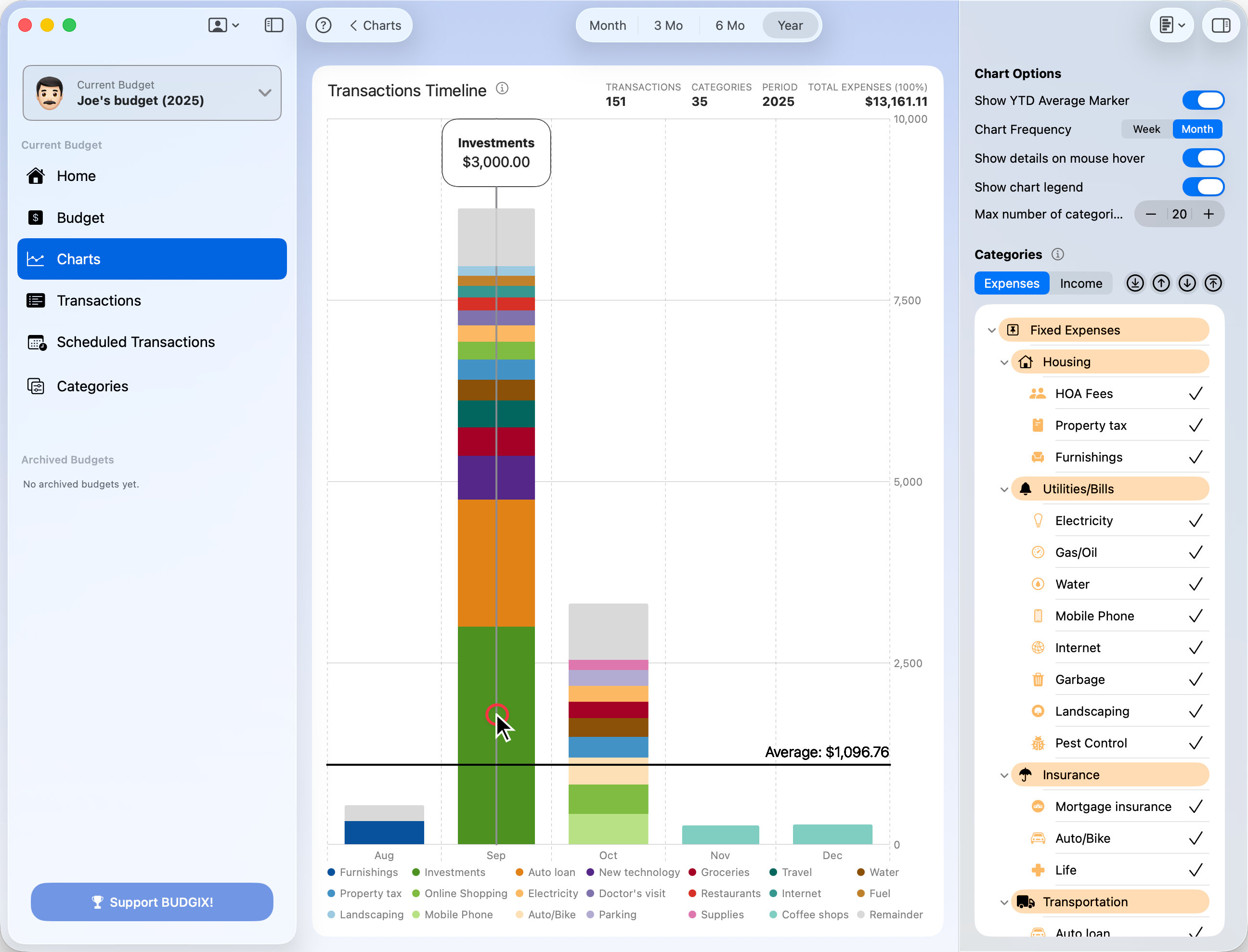Toggle the left sidebar panel icon

click(x=274, y=26)
